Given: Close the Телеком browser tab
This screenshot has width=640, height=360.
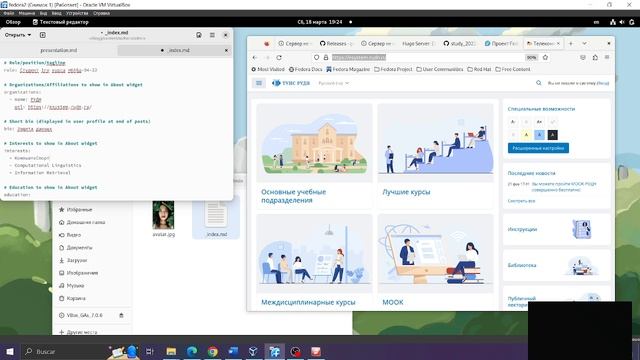Looking at the screenshot, I should (x=558, y=43).
